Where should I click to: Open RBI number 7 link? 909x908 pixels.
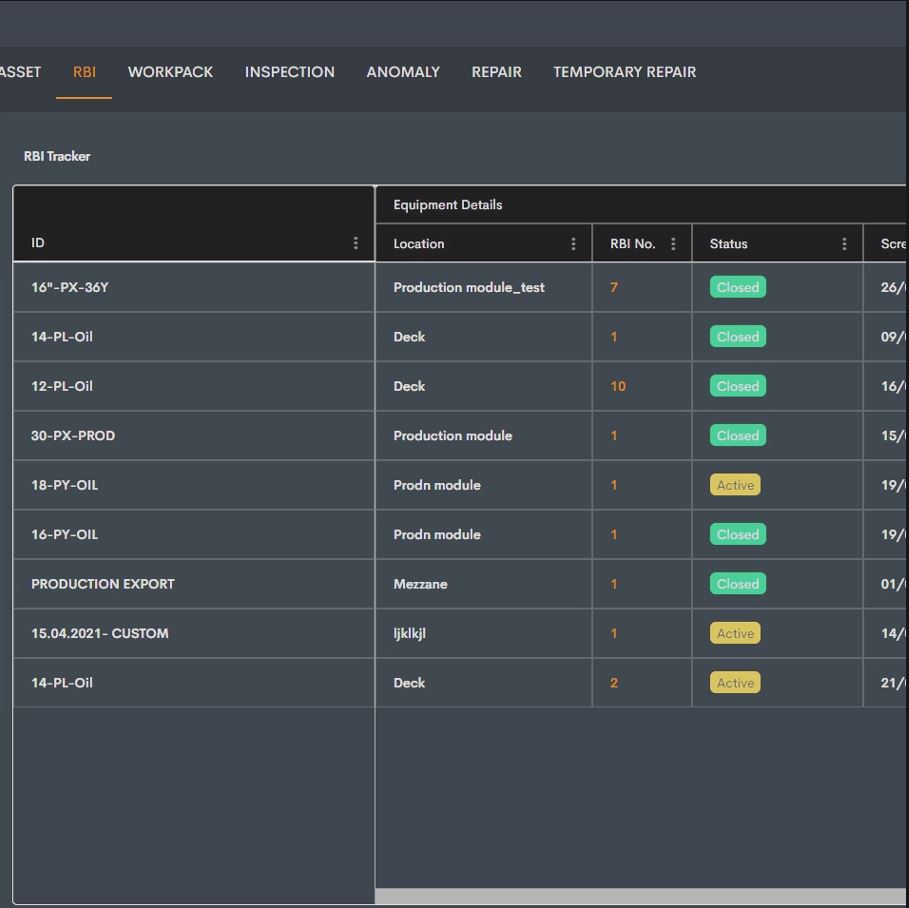point(613,287)
